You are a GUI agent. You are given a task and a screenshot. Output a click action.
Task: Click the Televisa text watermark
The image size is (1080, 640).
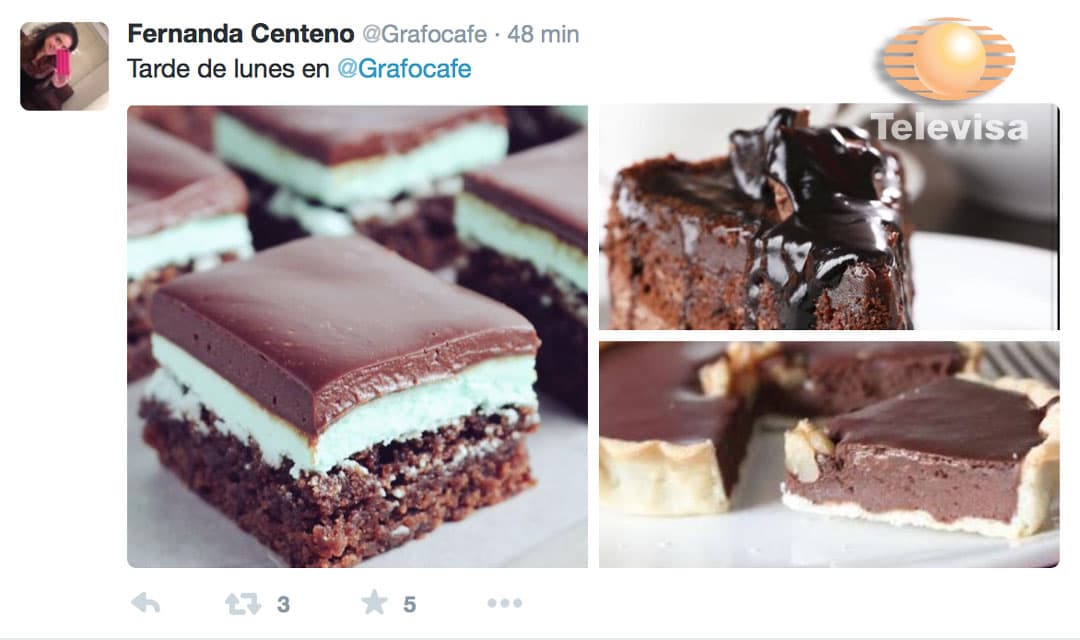point(949,127)
